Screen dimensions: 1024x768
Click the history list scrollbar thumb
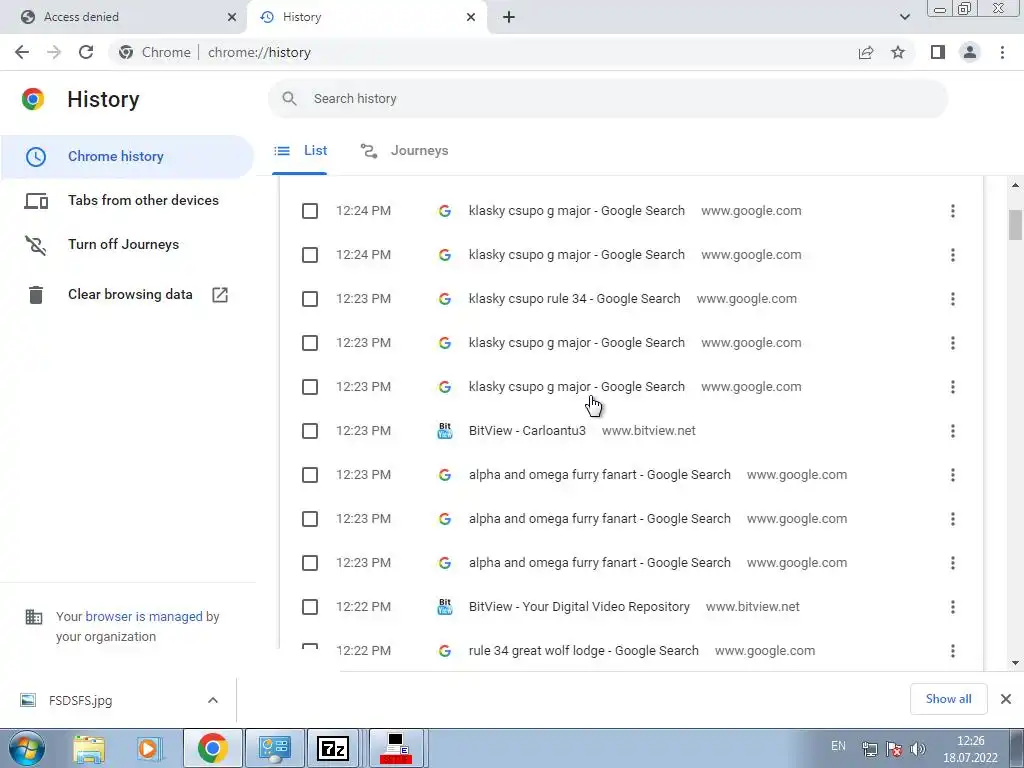coord(1015,225)
